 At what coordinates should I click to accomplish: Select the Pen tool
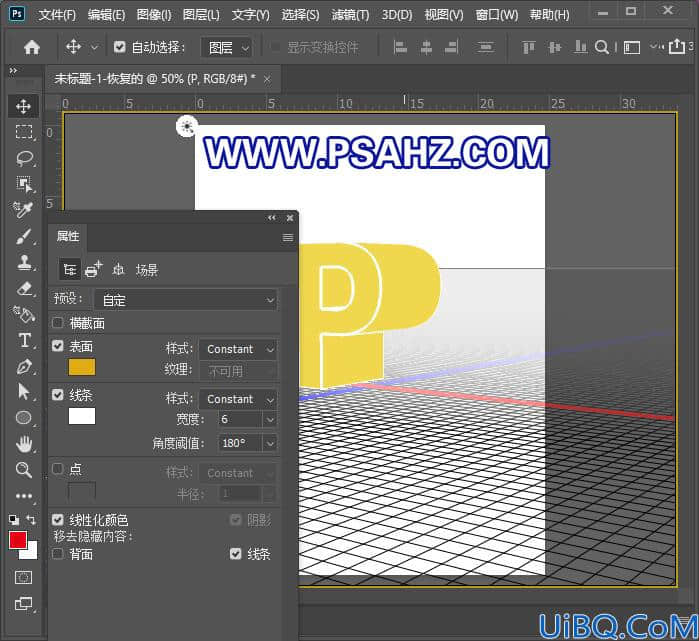pos(24,366)
